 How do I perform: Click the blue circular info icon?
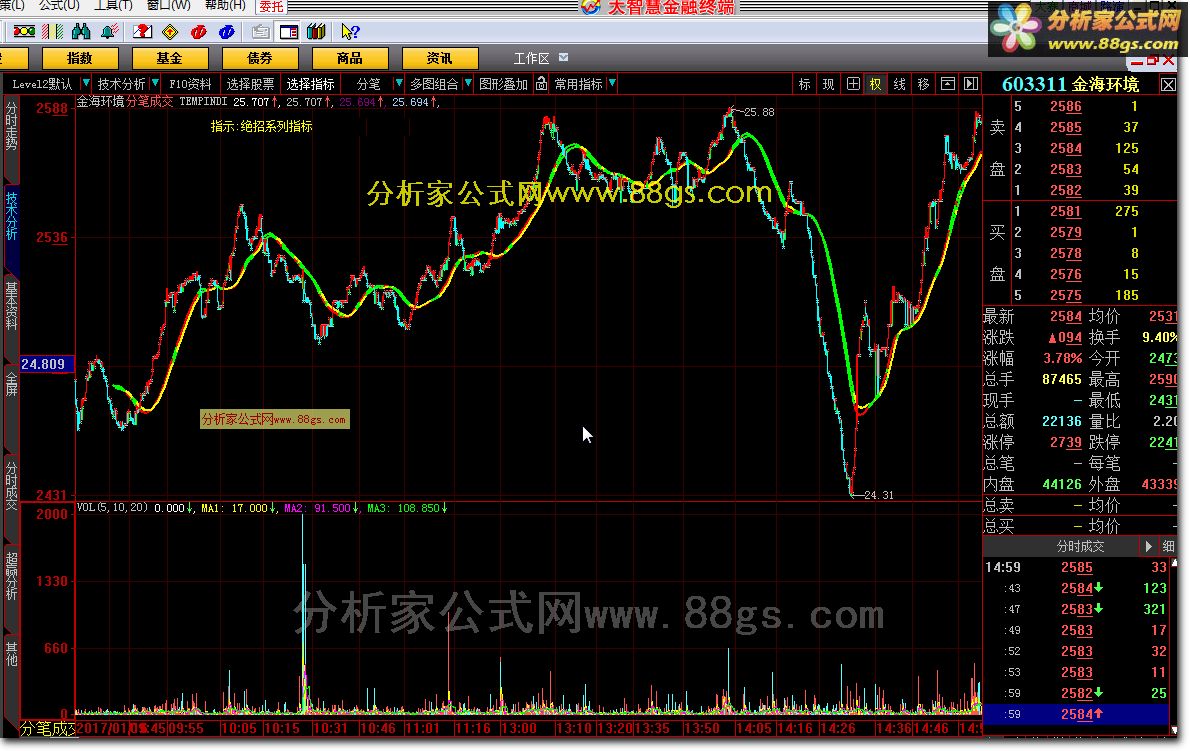point(226,32)
